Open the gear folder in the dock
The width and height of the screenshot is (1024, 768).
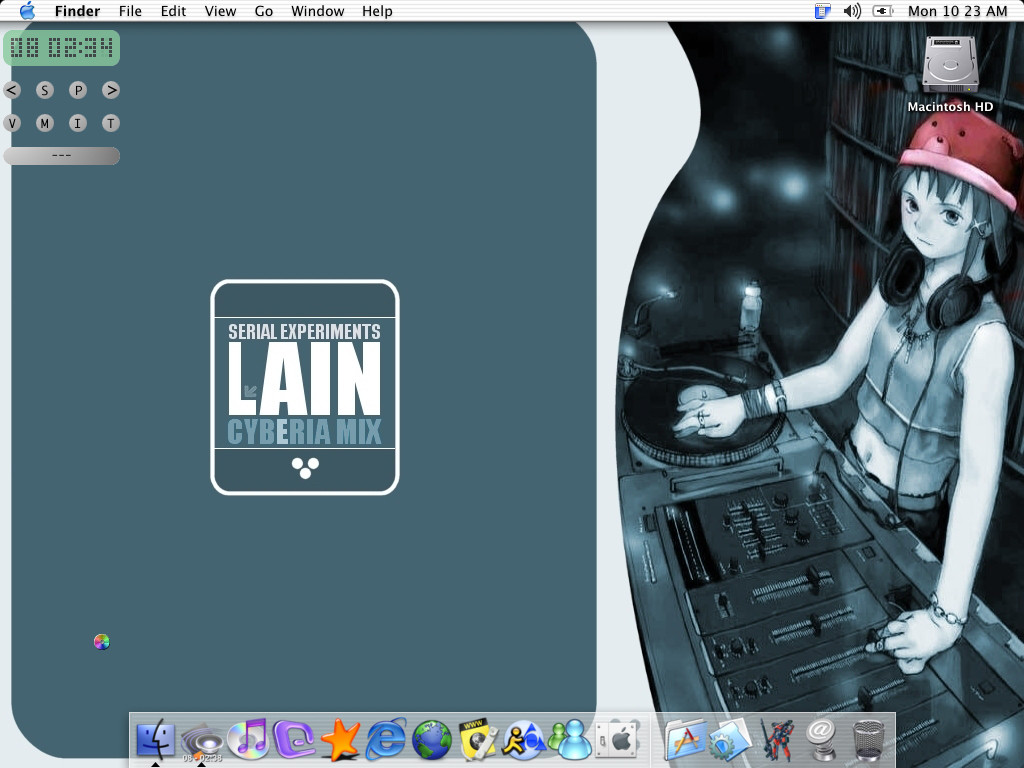coord(731,741)
